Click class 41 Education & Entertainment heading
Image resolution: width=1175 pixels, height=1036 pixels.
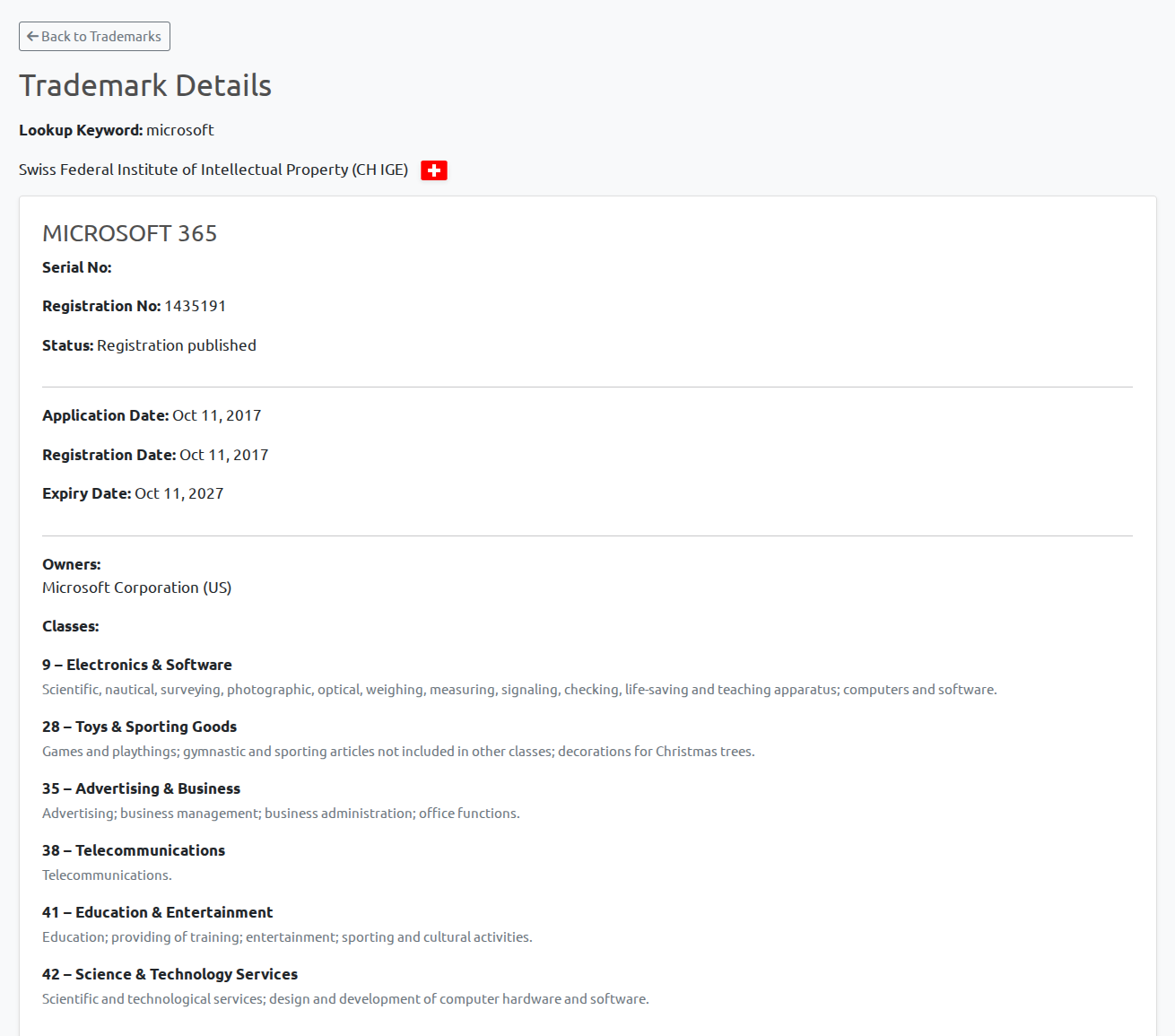pos(157,912)
